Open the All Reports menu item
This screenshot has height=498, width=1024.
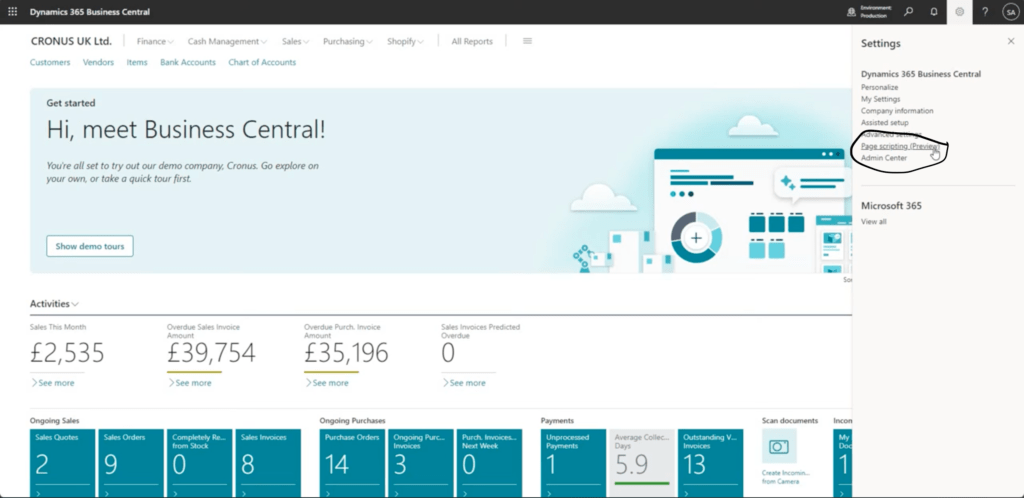coord(472,42)
